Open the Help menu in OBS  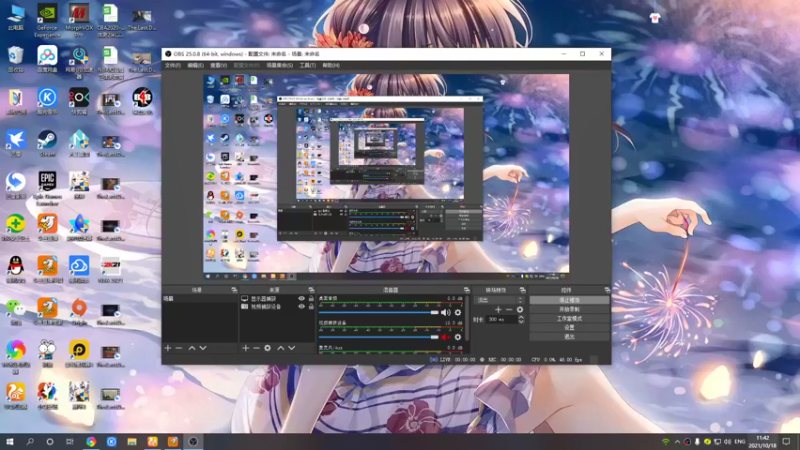pos(331,65)
